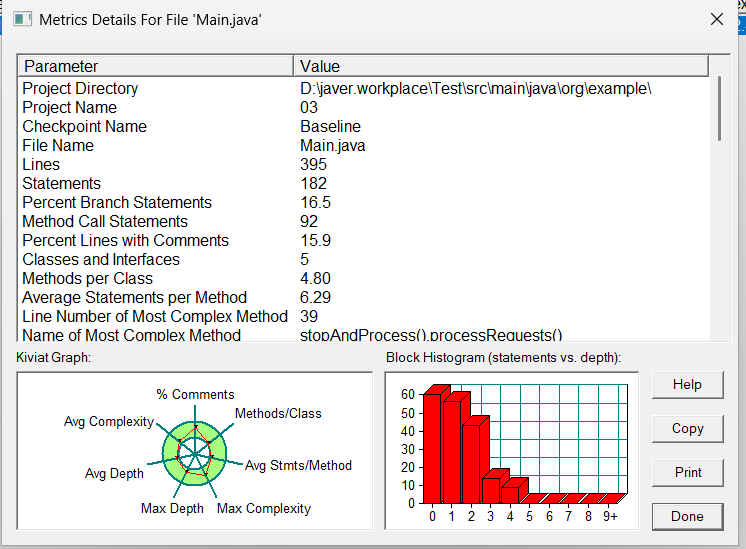Click the Max Complexity Kiviat label
The height and width of the screenshot is (549, 746).
[264, 509]
